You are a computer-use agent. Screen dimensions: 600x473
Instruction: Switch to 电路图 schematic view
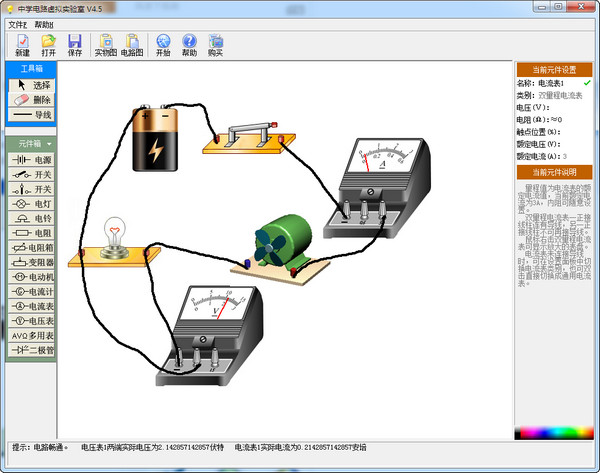click(132, 45)
